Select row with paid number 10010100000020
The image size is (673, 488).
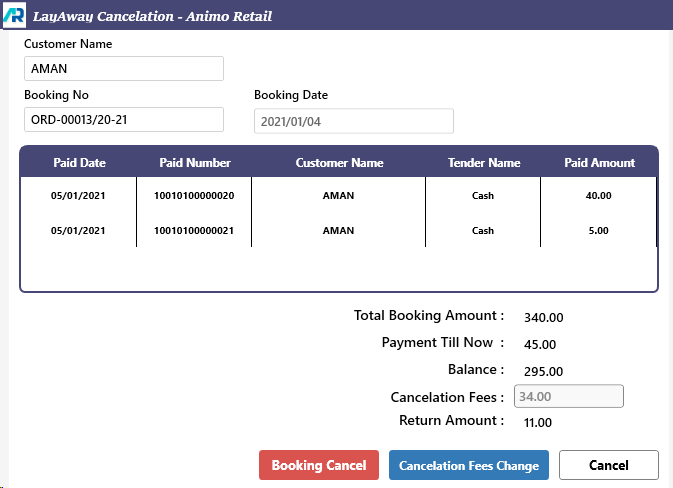[x=194, y=196]
